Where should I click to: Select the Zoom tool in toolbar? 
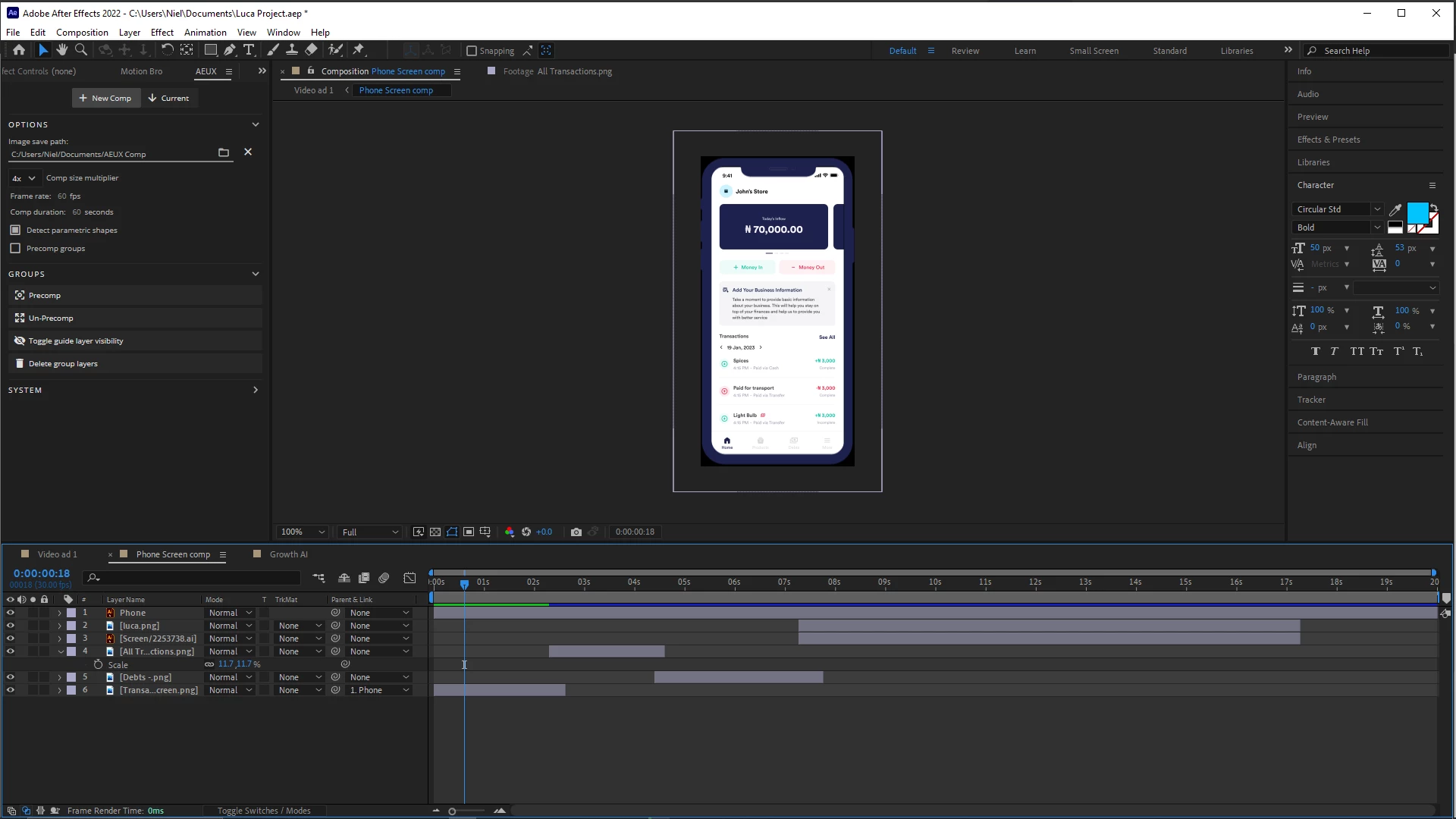click(81, 50)
